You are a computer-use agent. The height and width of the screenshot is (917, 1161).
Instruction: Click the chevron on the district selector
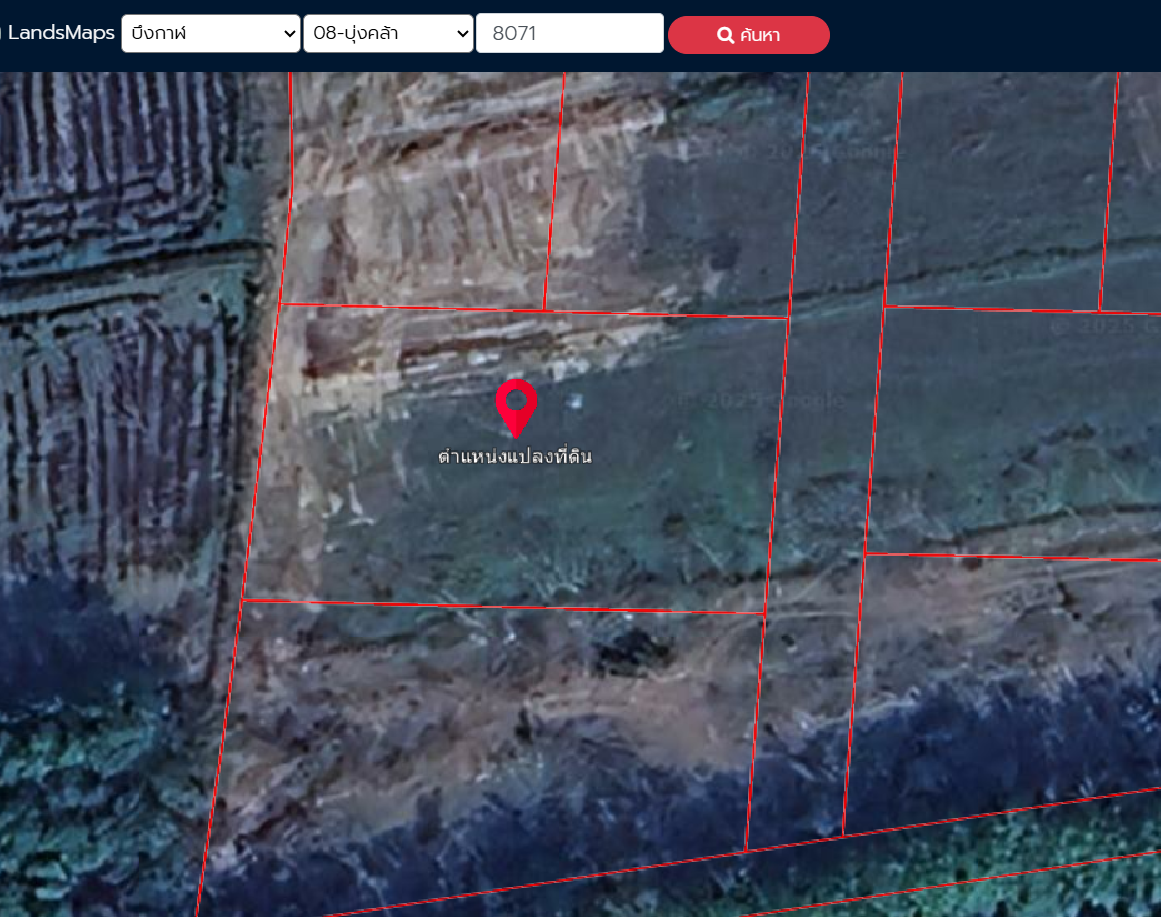tap(462, 33)
